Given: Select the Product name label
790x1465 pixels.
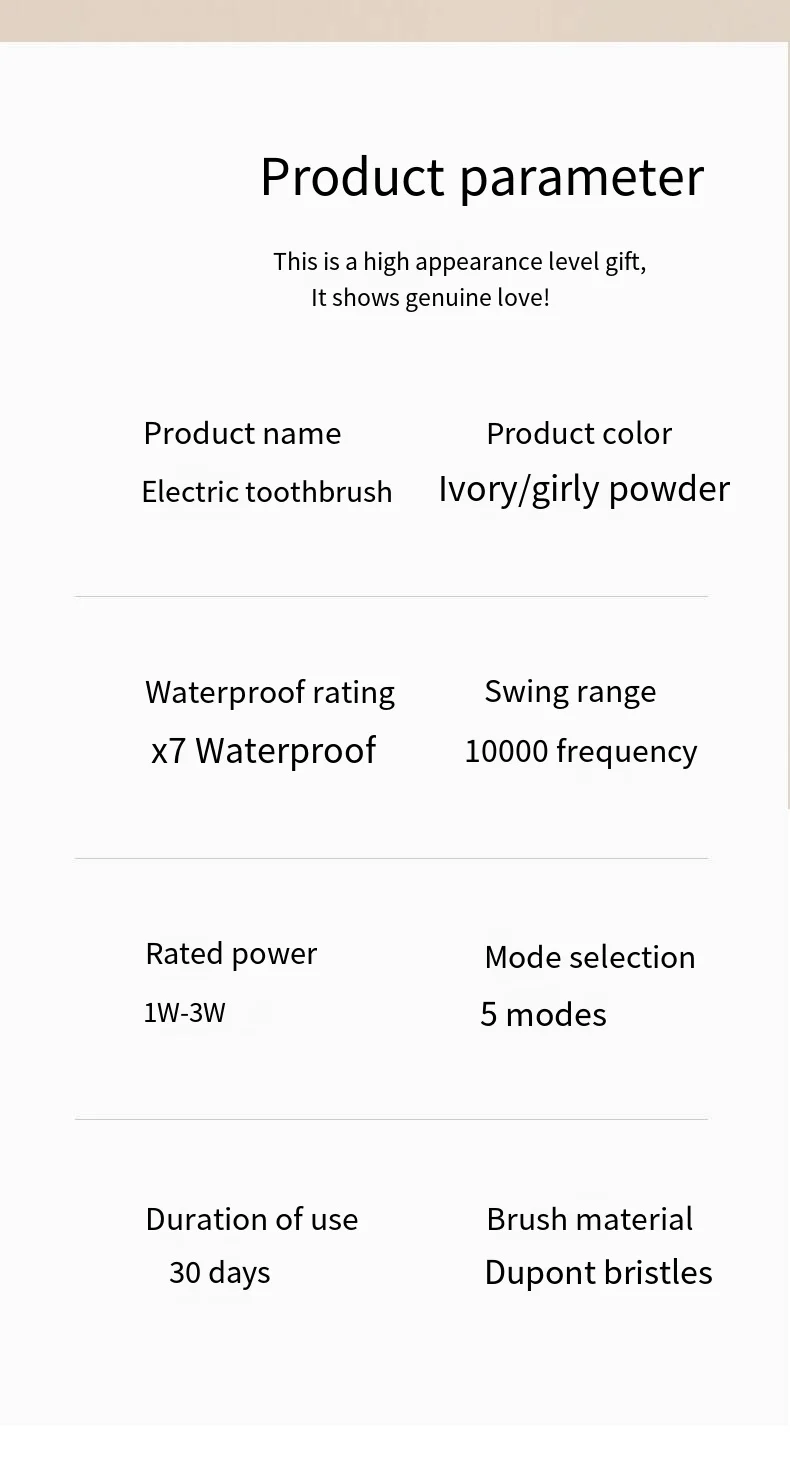Looking at the screenshot, I should pos(242,434).
